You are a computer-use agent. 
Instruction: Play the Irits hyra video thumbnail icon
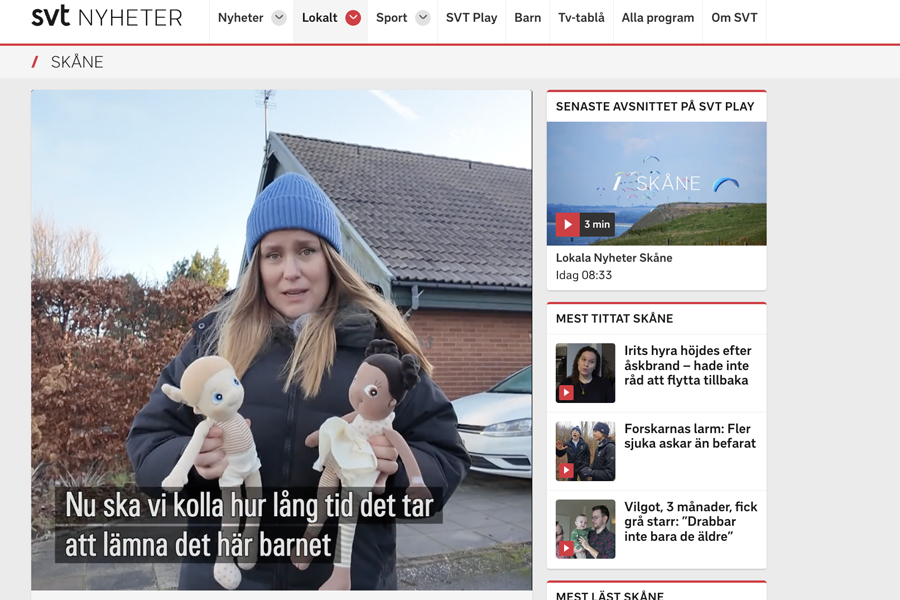[566, 393]
